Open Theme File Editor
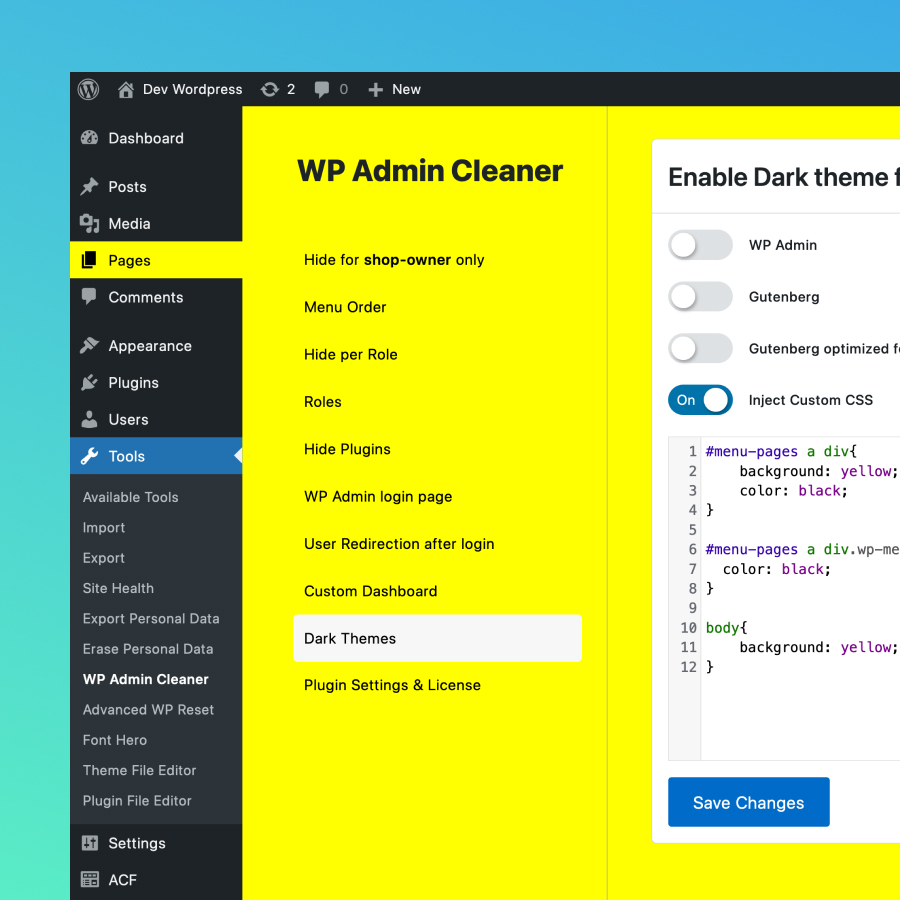Screen dimensions: 900x900 coord(139,770)
